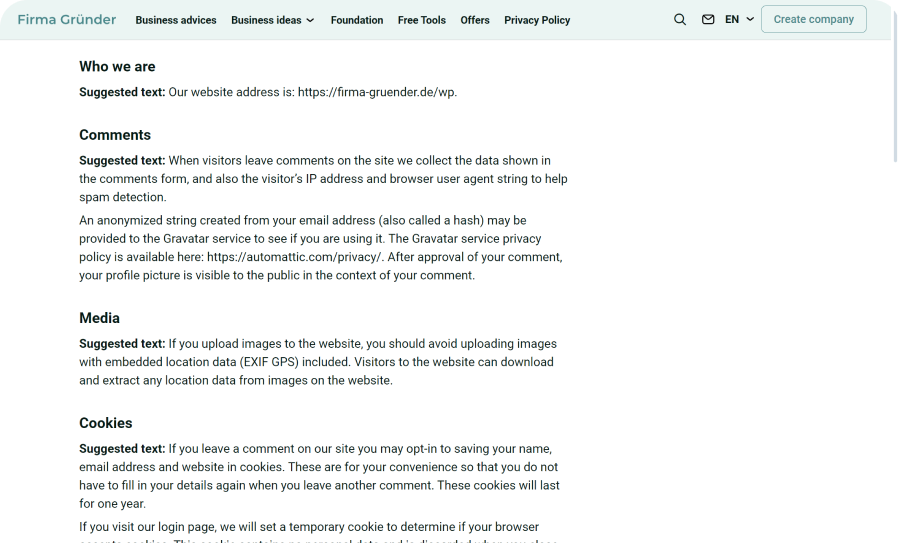
Task: Click the line starting 'An anonymized string created'
Action: pyautogui.click(x=302, y=220)
